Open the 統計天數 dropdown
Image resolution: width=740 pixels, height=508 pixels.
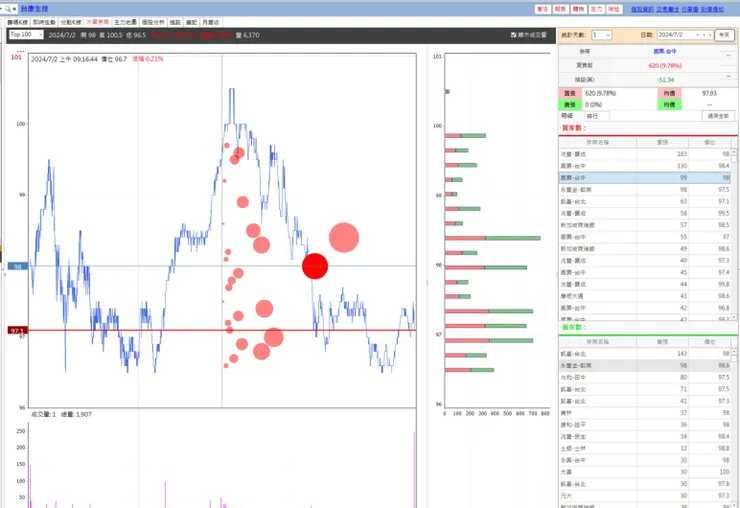point(602,35)
